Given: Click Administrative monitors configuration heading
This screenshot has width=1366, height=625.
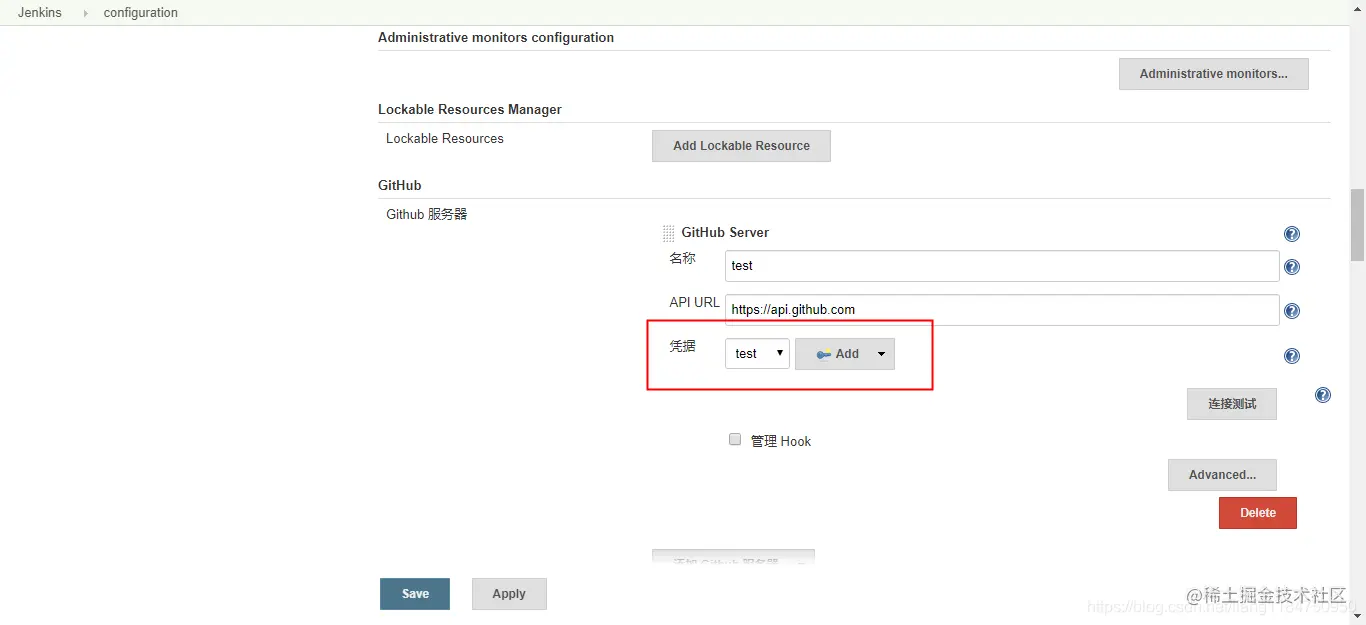Looking at the screenshot, I should click(x=496, y=37).
